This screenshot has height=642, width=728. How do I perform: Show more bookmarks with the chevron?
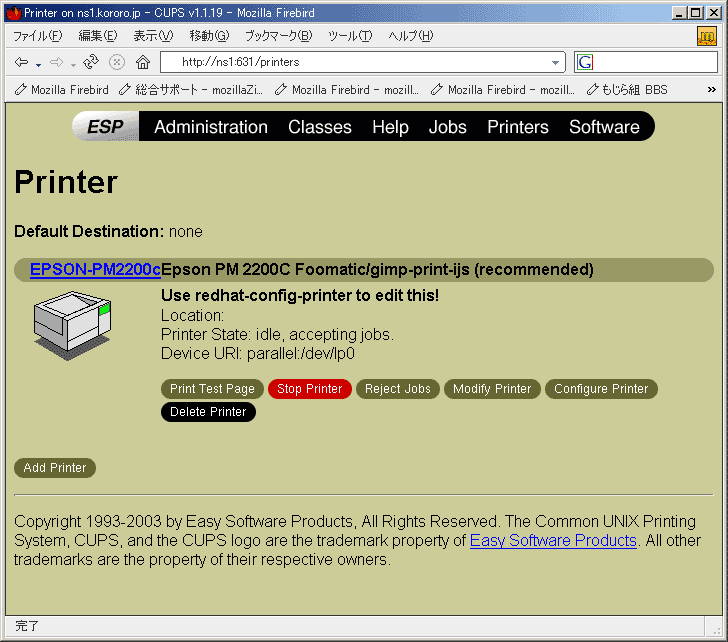tap(711, 90)
